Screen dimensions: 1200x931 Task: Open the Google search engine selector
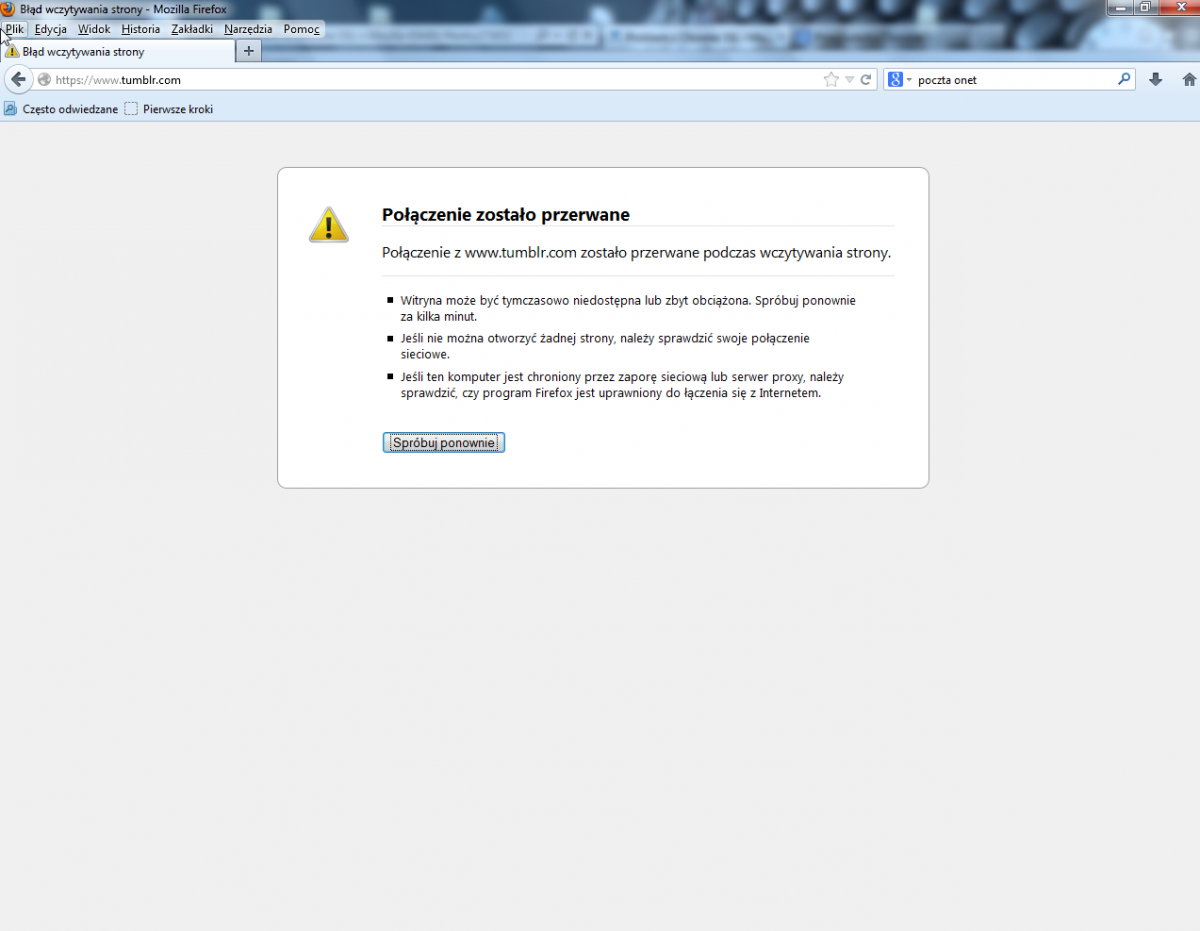click(x=900, y=80)
